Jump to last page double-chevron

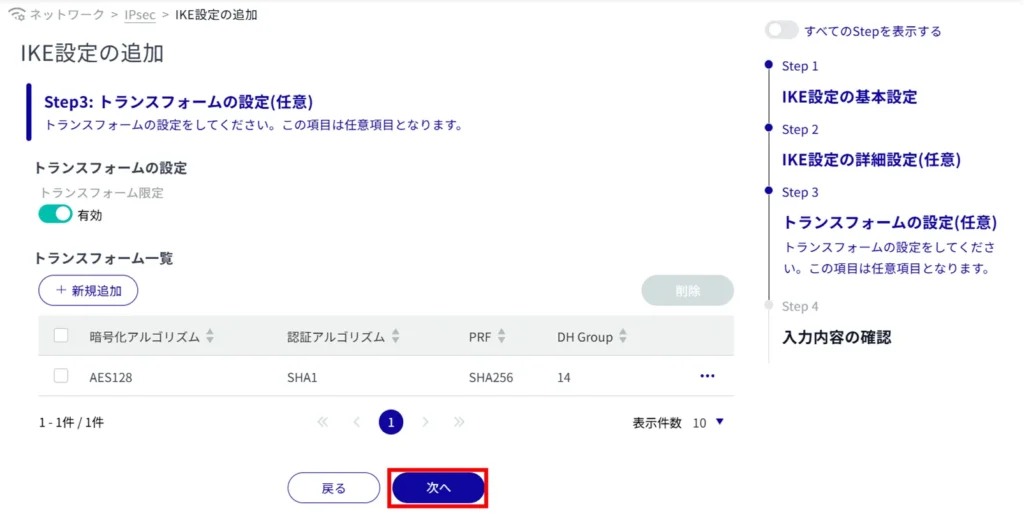click(459, 422)
